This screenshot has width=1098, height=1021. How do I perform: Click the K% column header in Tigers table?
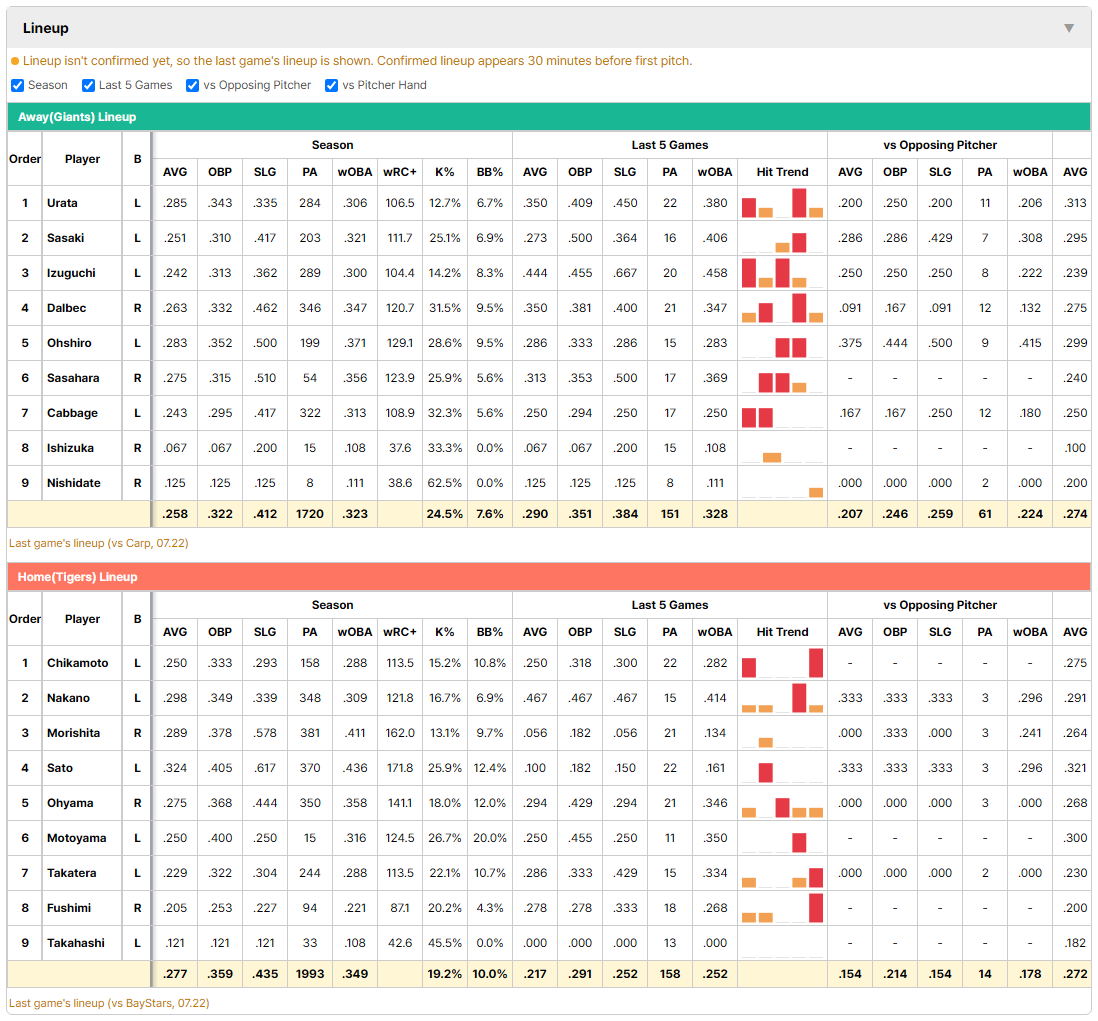pyautogui.click(x=445, y=632)
